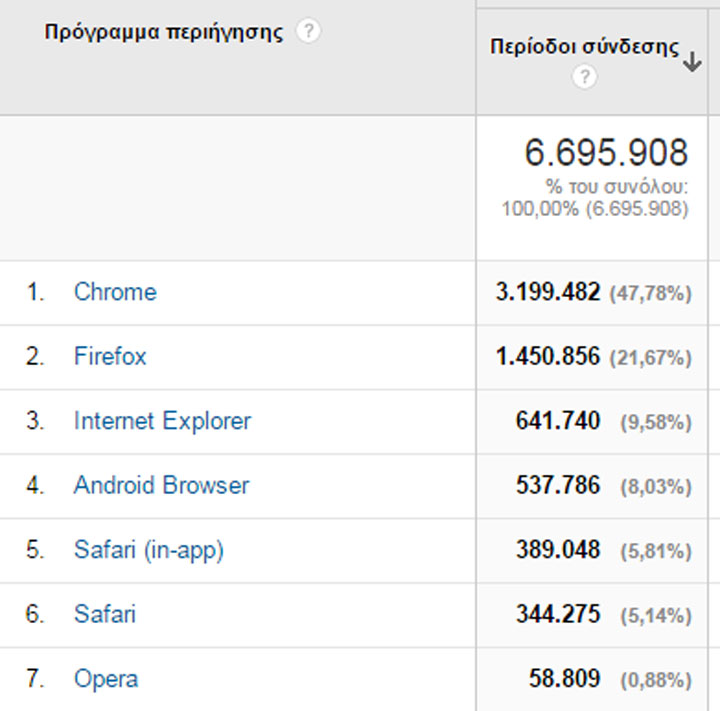Sort by Περίοδοι σύνδεσης column header

(584, 48)
